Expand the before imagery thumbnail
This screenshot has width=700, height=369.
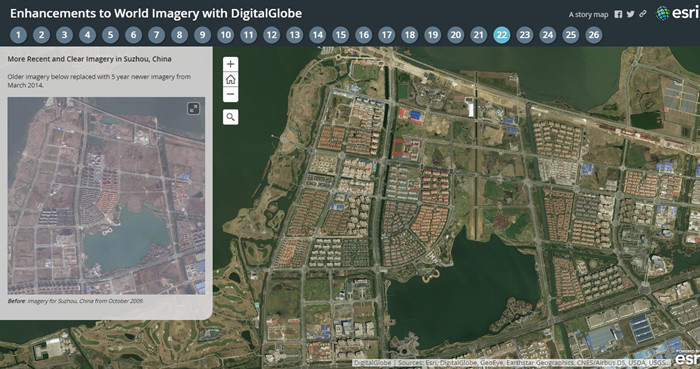(x=193, y=108)
